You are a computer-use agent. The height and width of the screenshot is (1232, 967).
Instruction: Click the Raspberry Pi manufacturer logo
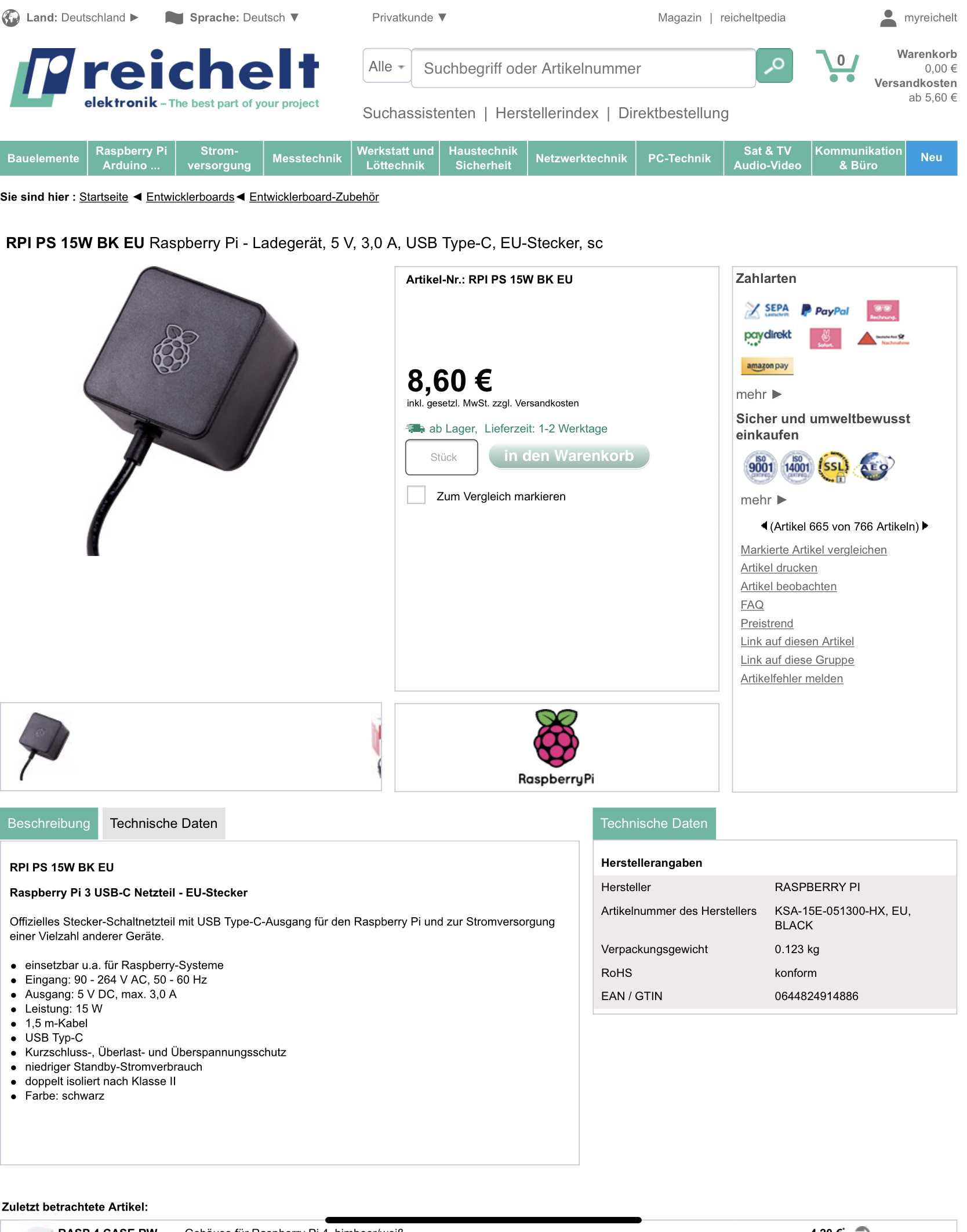pos(556,747)
